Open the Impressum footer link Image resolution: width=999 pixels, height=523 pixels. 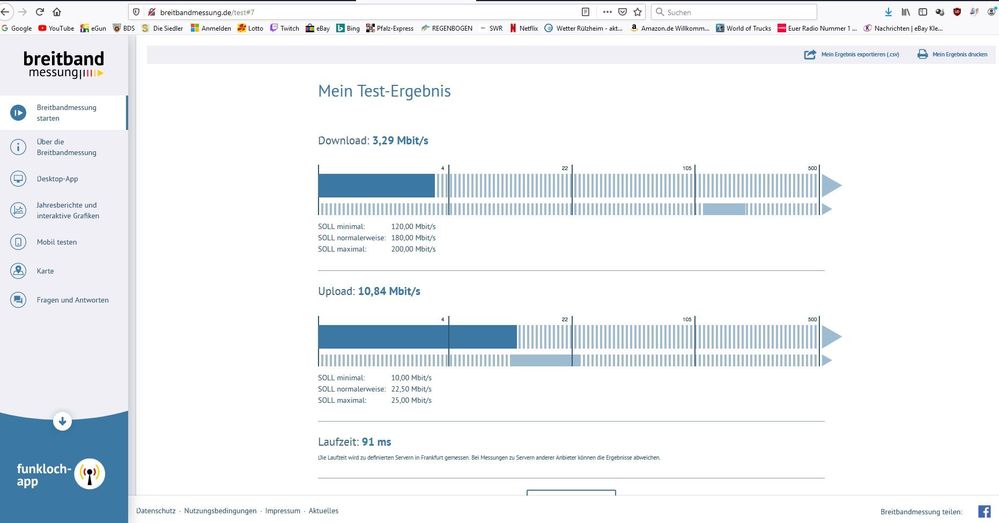tap(282, 511)
